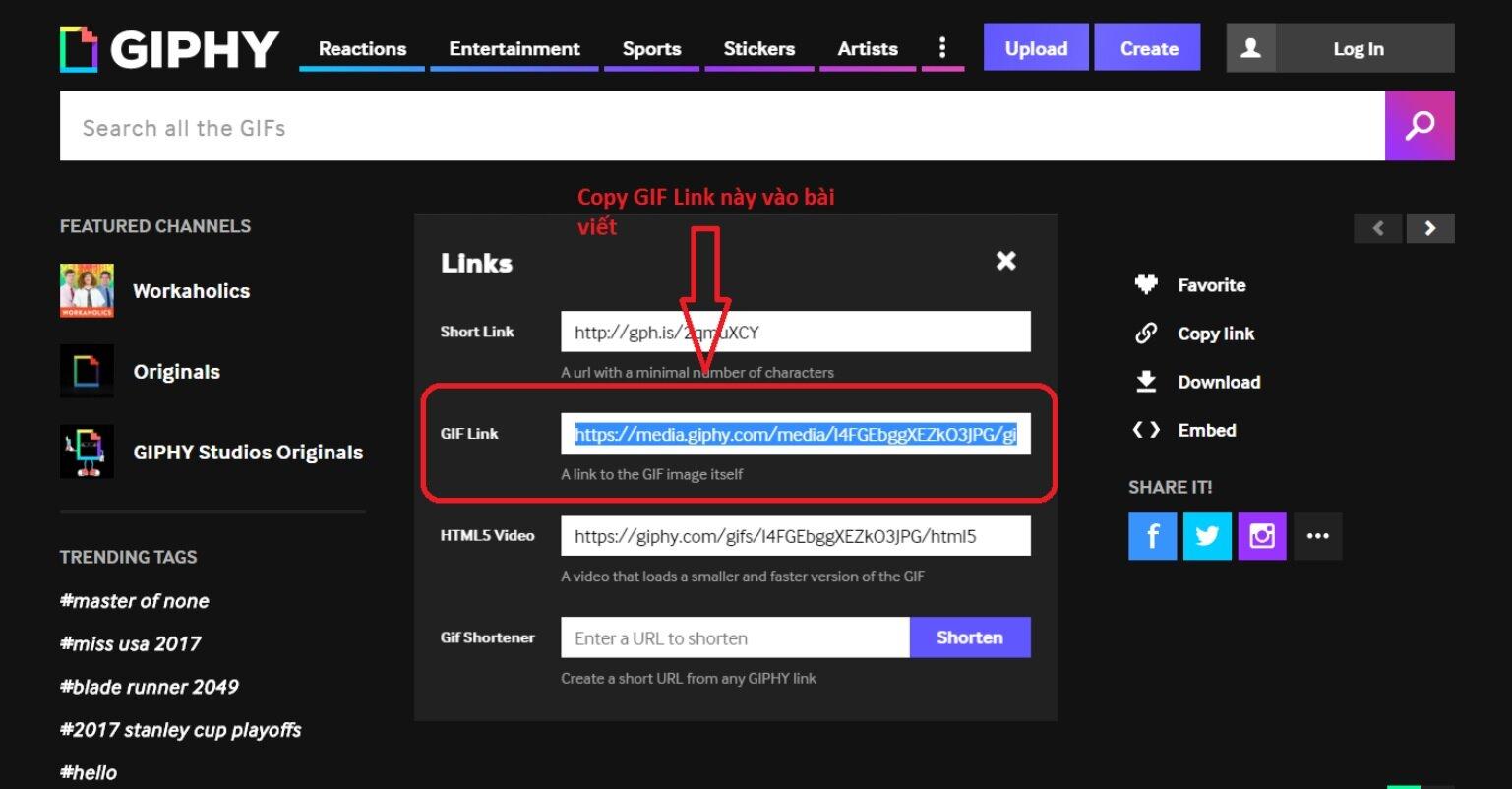Open the Stickers category tab
The height and width of the screenshot is (789, 1512).
[758, 49]
